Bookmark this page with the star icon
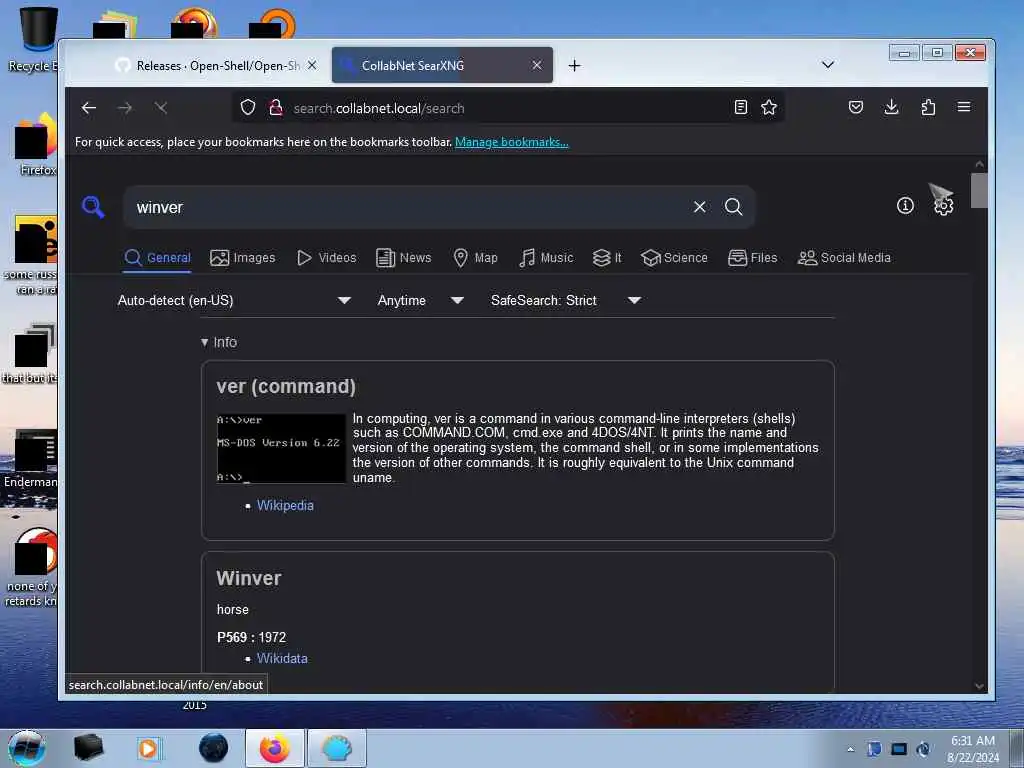The height and width of the screenshot is (768, 1024). click(x=769, y=107)
